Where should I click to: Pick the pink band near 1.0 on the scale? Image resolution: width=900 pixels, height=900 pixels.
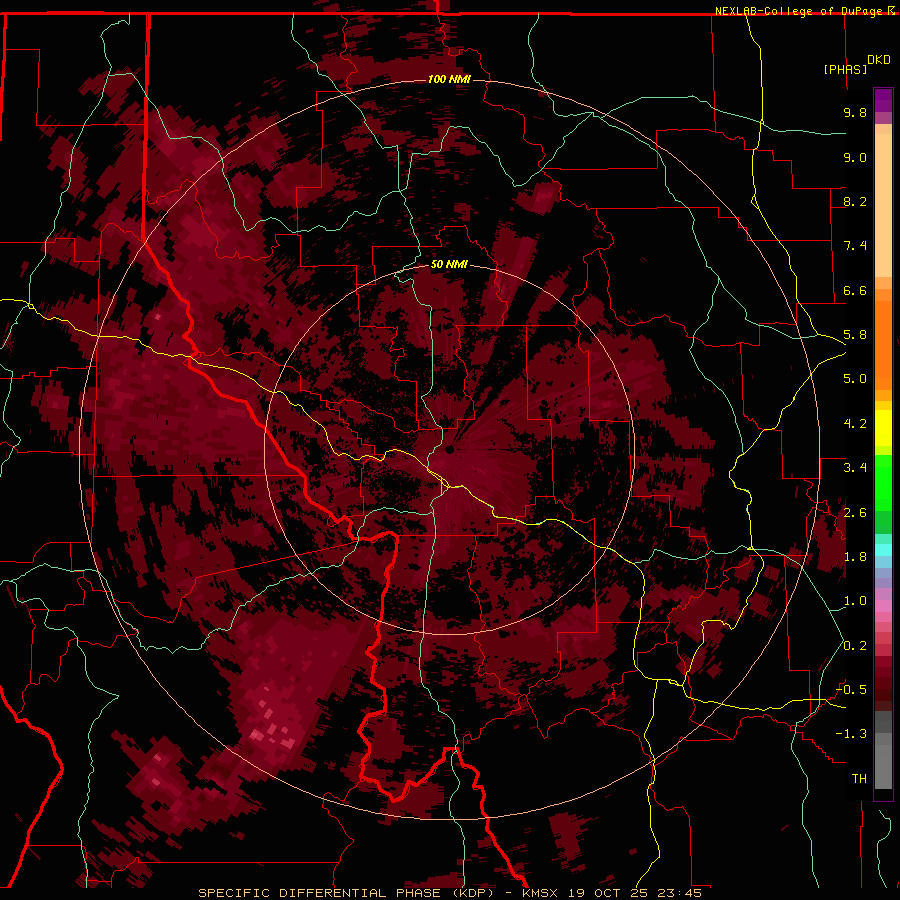[x=883, y=605]
